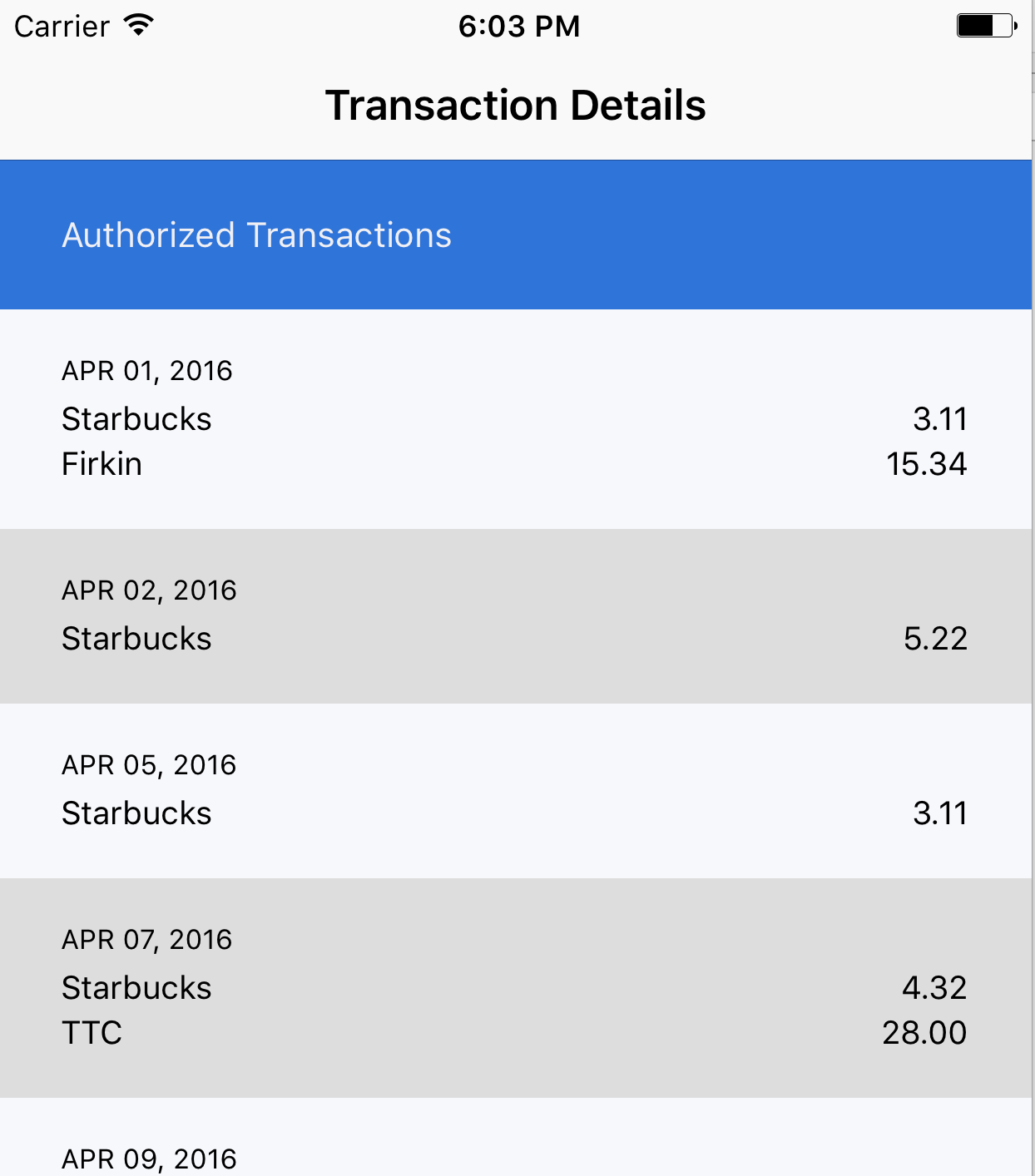Tap the Carrier label in status bar
1035x1176 pixels.
coord(62,27)
